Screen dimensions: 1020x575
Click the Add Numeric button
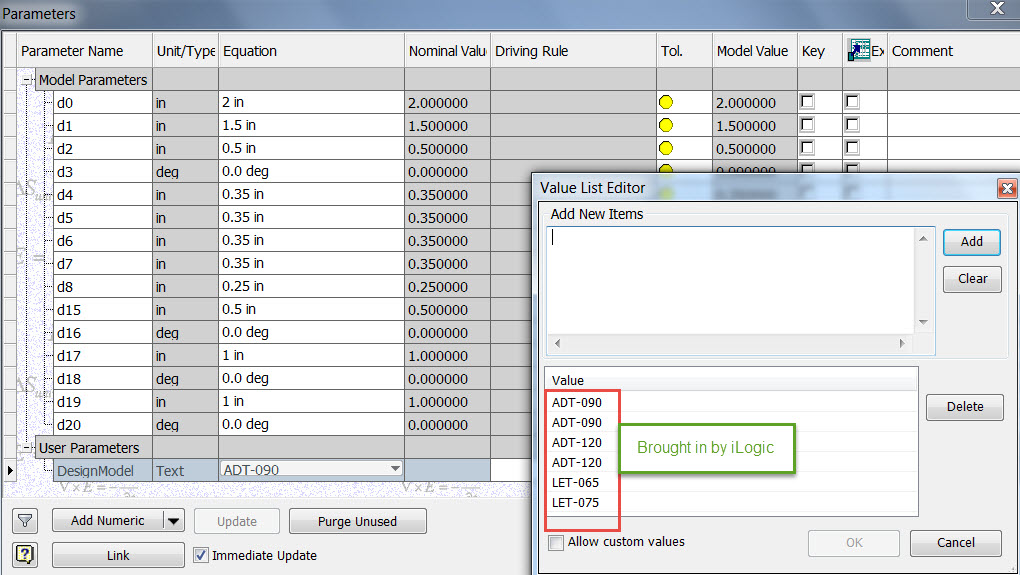(x=108, y=521)
